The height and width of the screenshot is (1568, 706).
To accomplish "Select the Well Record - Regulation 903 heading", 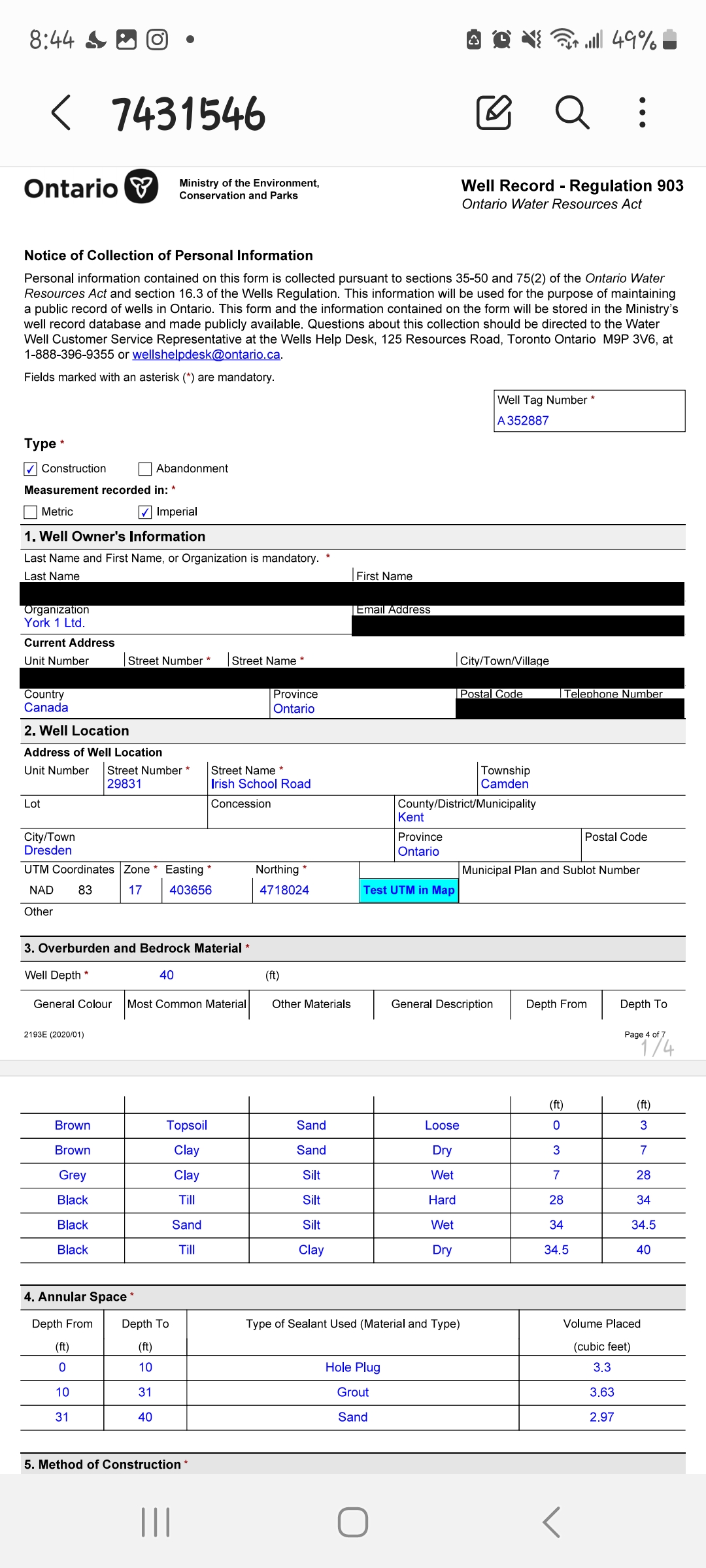I will 573,186.
